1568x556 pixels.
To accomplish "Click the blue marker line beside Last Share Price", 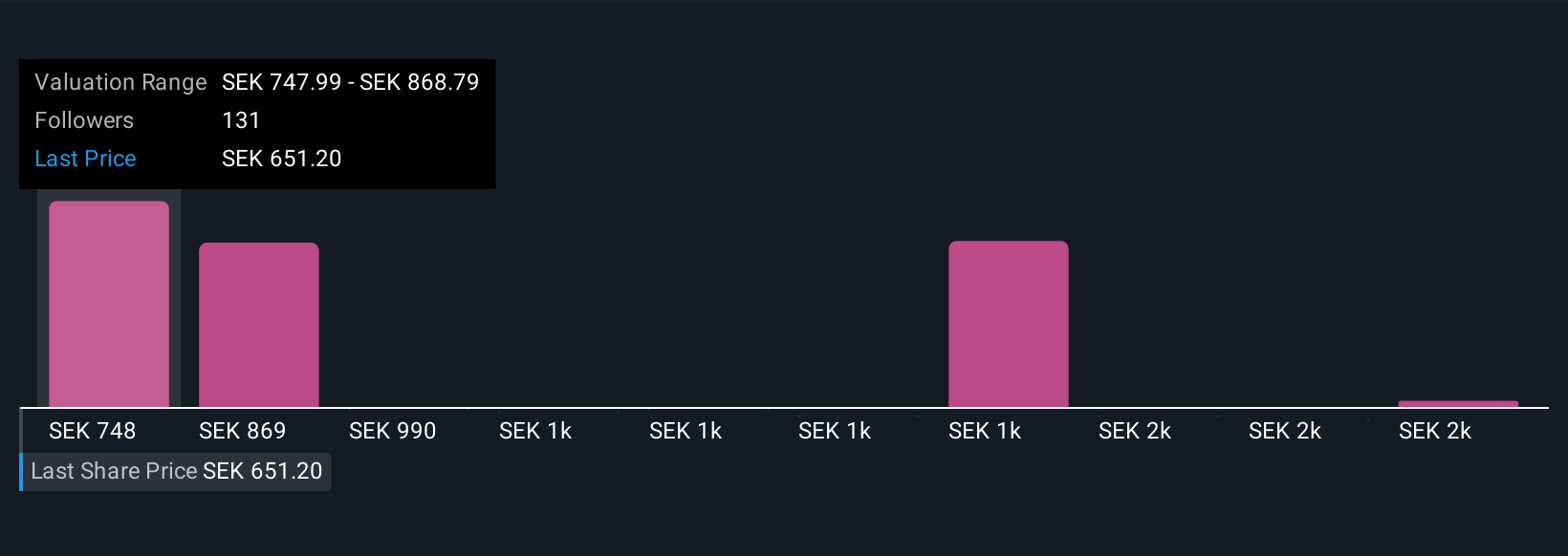I will [x=21, y=471].
